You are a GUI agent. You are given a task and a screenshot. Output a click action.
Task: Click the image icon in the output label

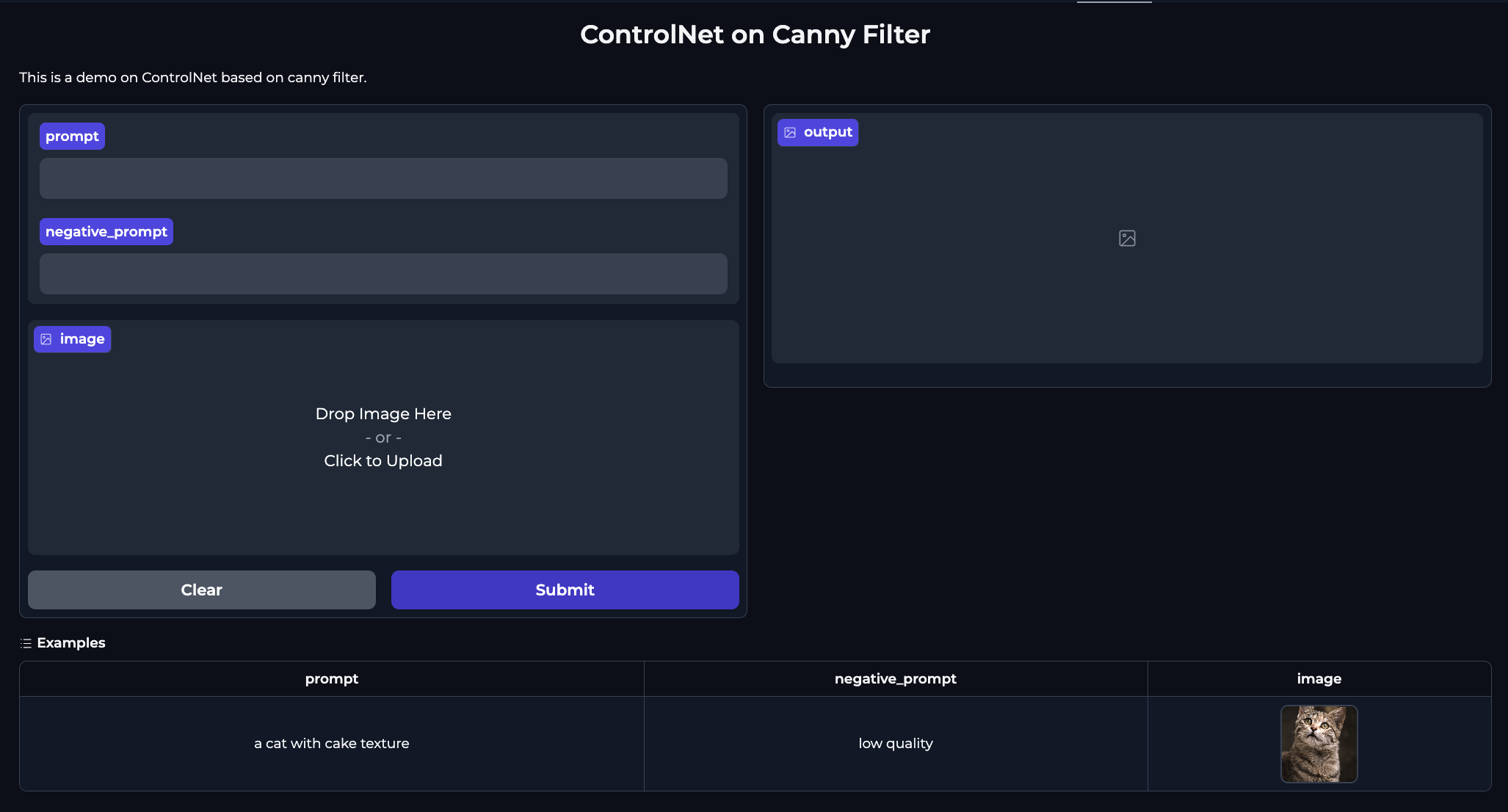tap(790, 133)
